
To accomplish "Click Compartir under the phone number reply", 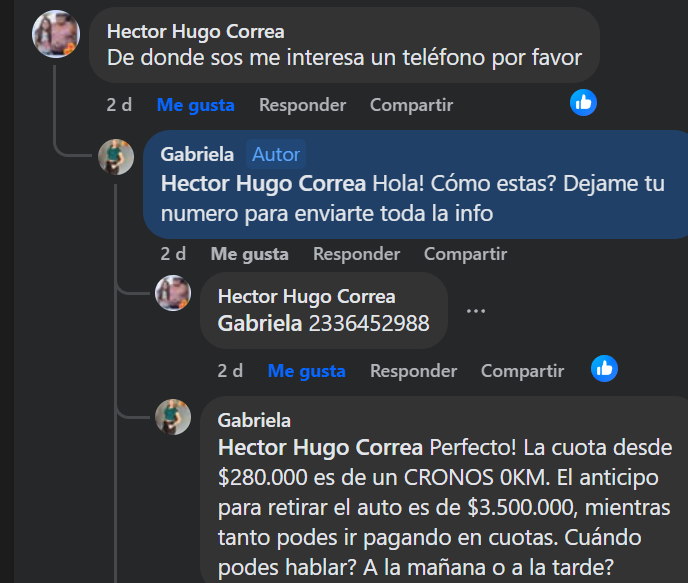I will [522, 371].
